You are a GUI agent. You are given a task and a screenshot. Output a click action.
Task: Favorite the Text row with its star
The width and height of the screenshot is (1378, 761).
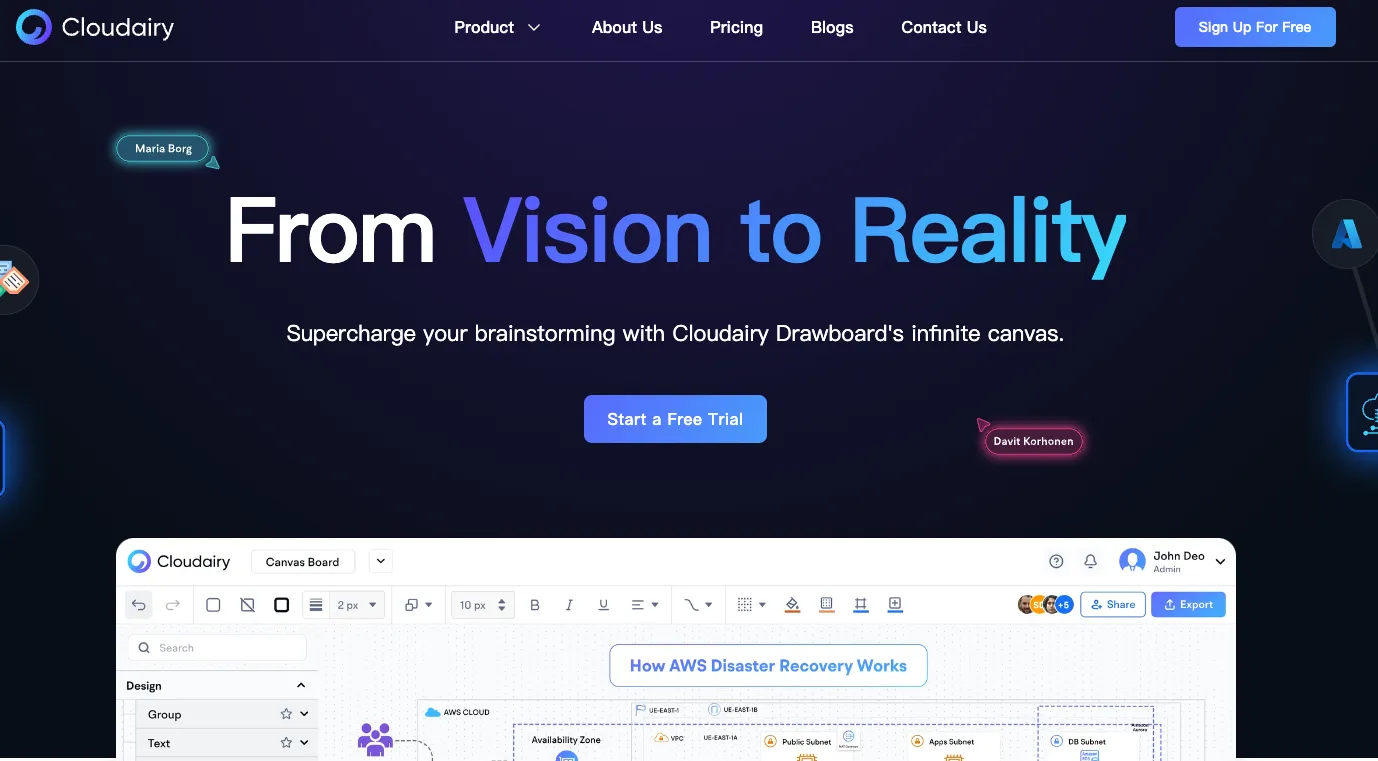coord(286,743)
